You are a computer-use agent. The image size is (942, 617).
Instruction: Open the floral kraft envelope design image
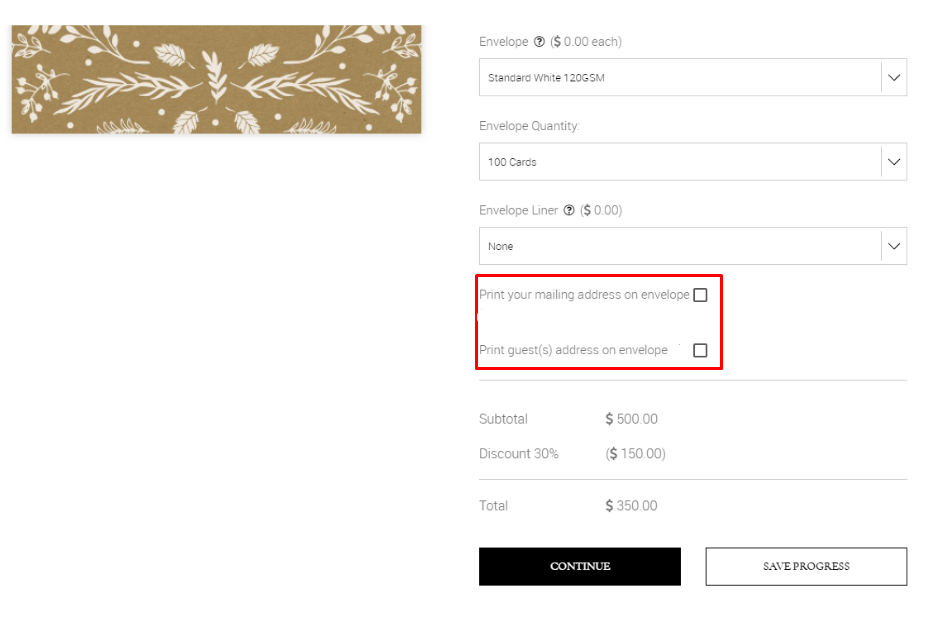click(216, 79)
